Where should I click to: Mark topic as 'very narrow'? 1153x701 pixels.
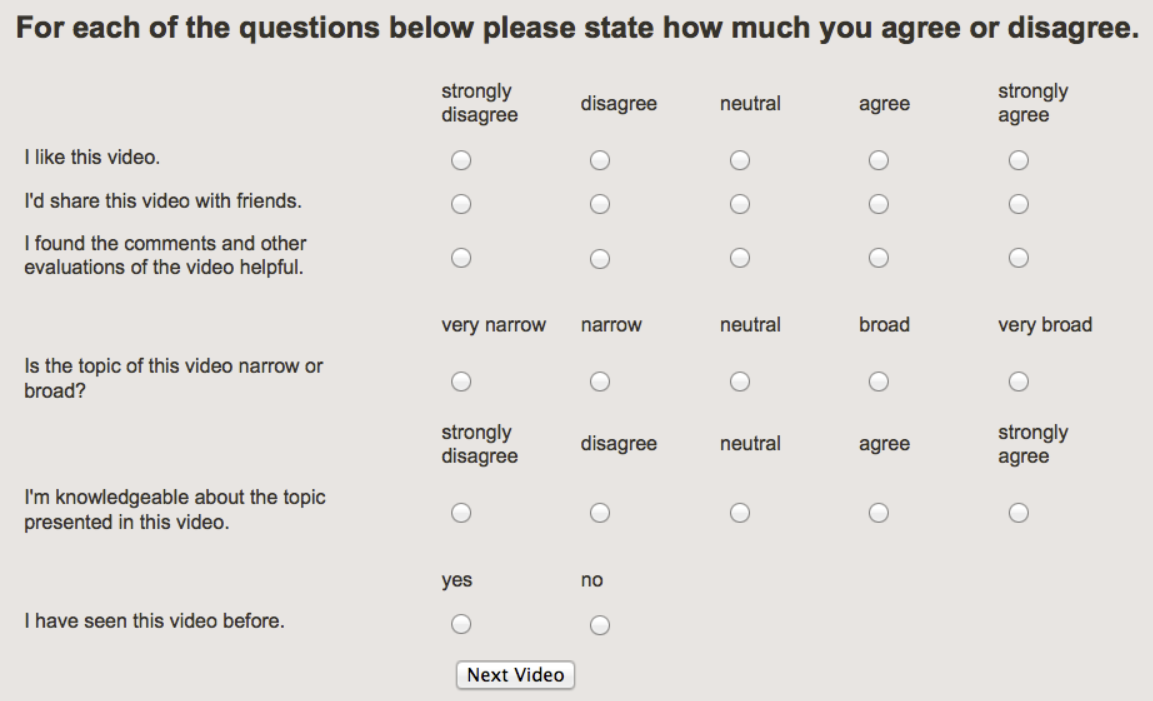[461, 382]
